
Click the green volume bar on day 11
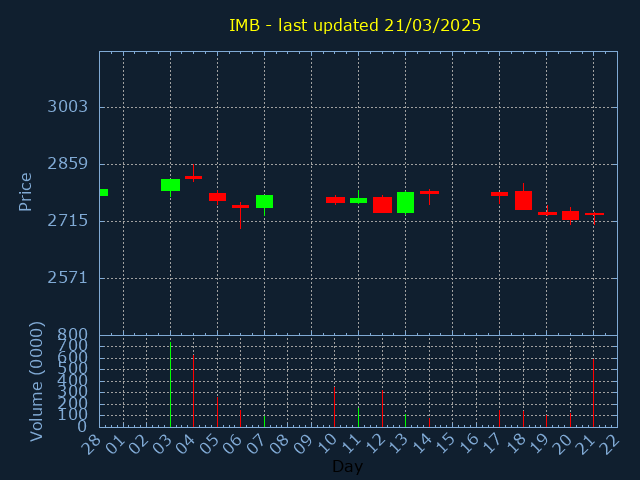click(x=358, y=417)
